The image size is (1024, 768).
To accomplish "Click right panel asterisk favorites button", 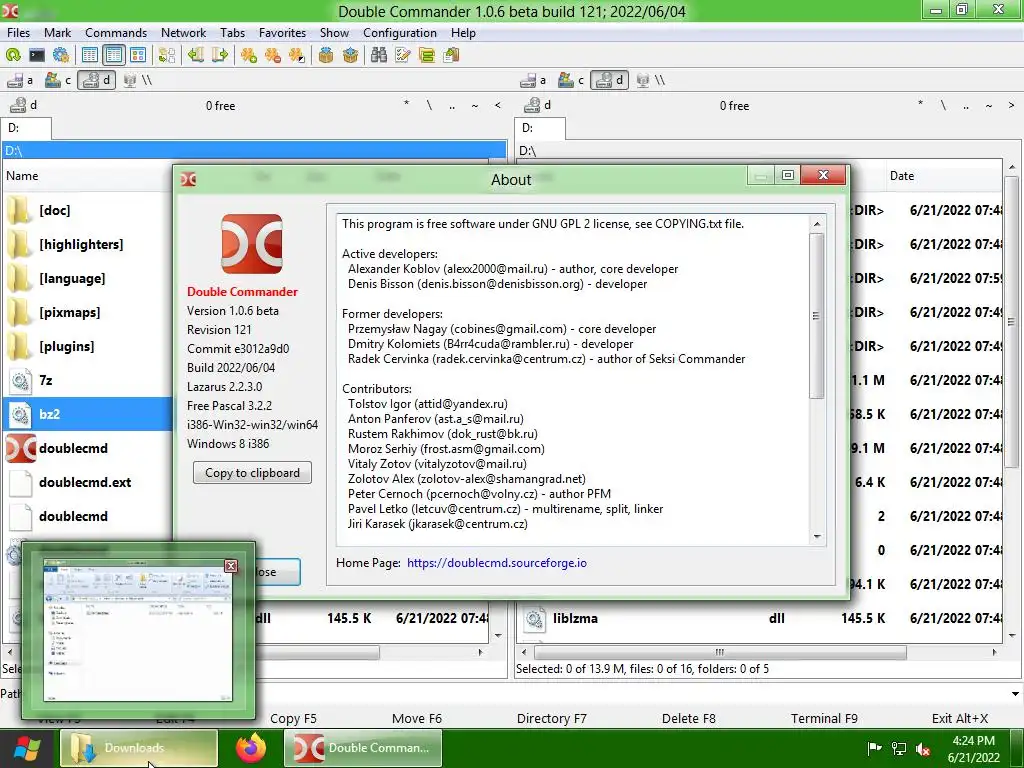I will (920, 104).
